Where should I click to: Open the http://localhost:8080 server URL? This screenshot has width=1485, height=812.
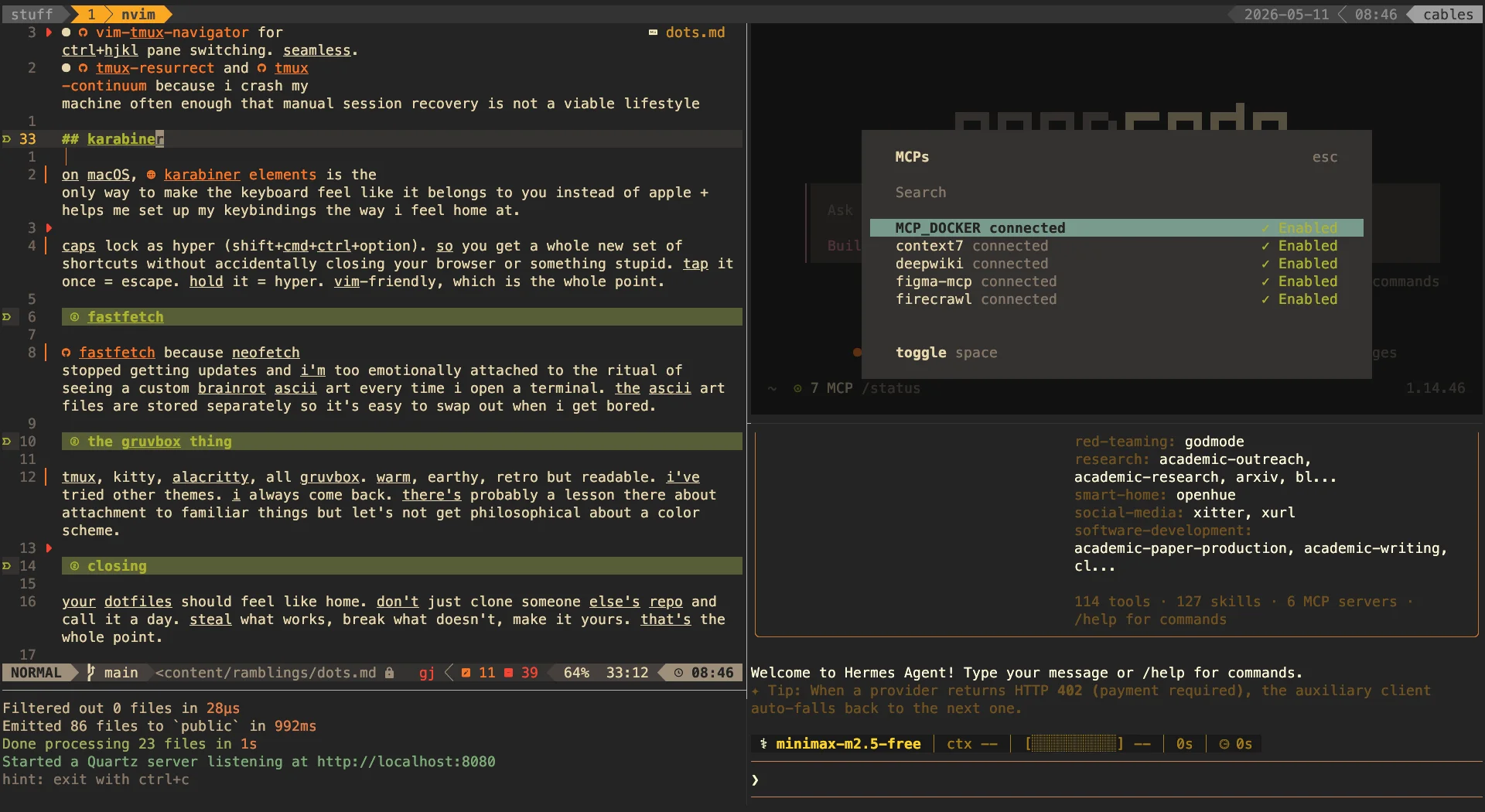[x=406, y=762]
